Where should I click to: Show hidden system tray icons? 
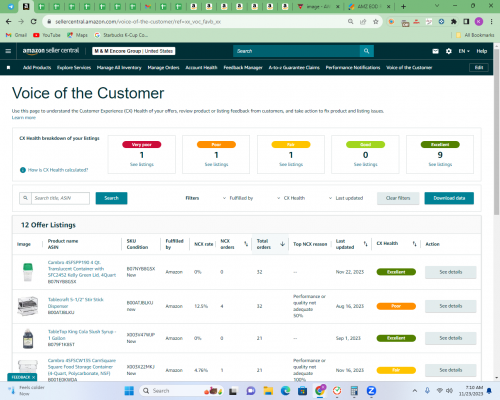point(414,391)
